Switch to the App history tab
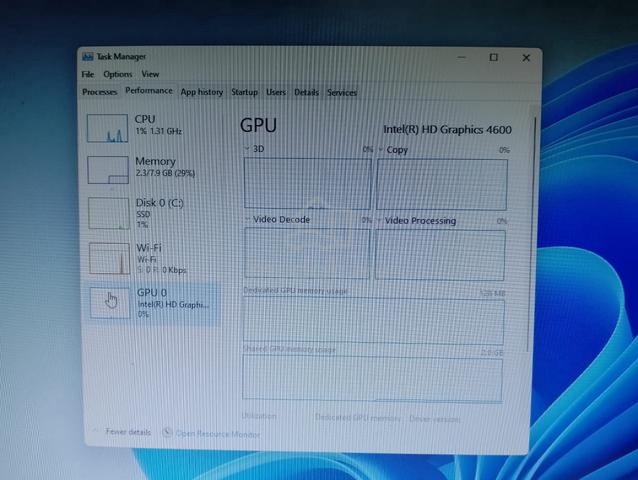The image size is (638, 480). point(202,92)
